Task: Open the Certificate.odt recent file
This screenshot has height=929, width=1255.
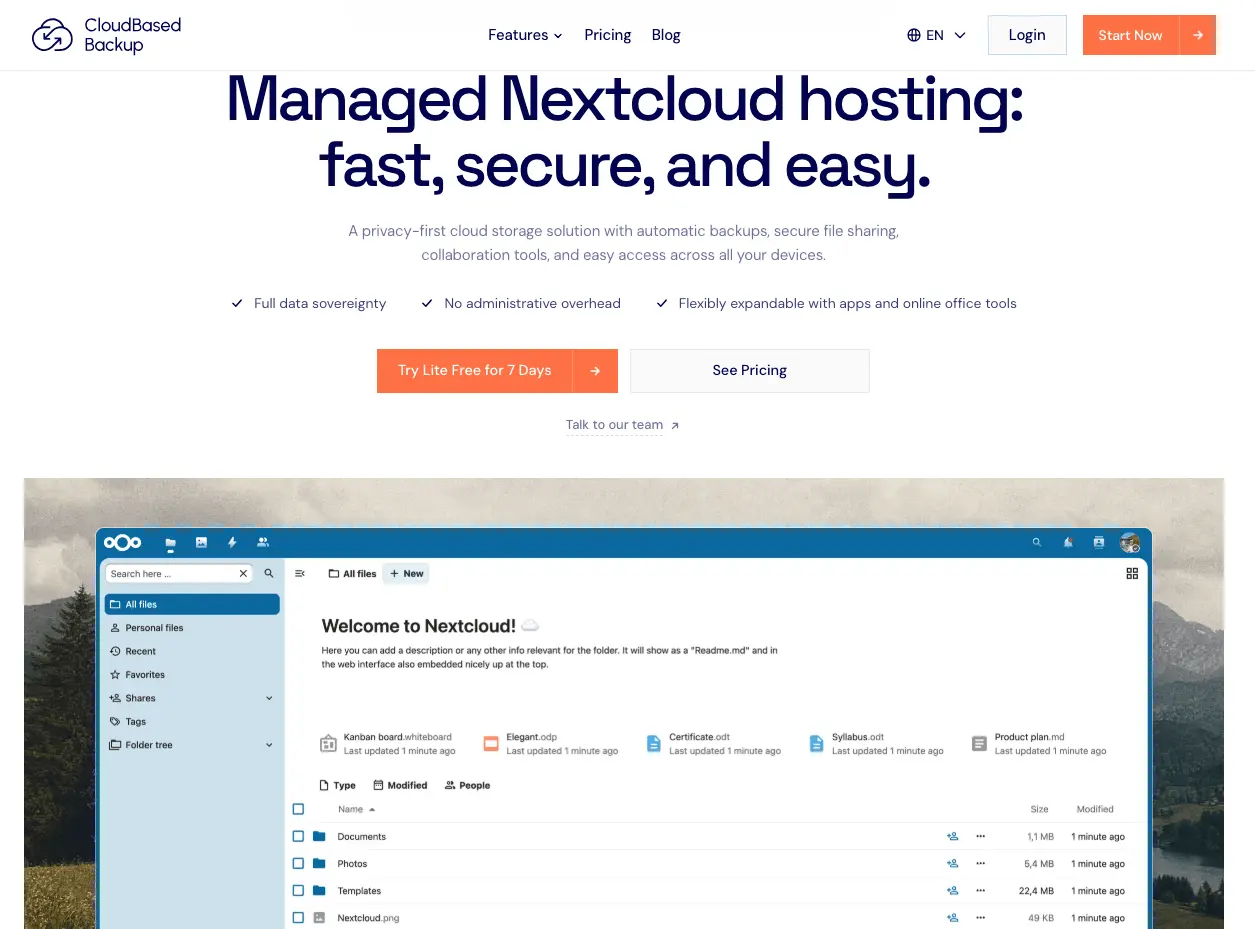Action: click(715, 744)
